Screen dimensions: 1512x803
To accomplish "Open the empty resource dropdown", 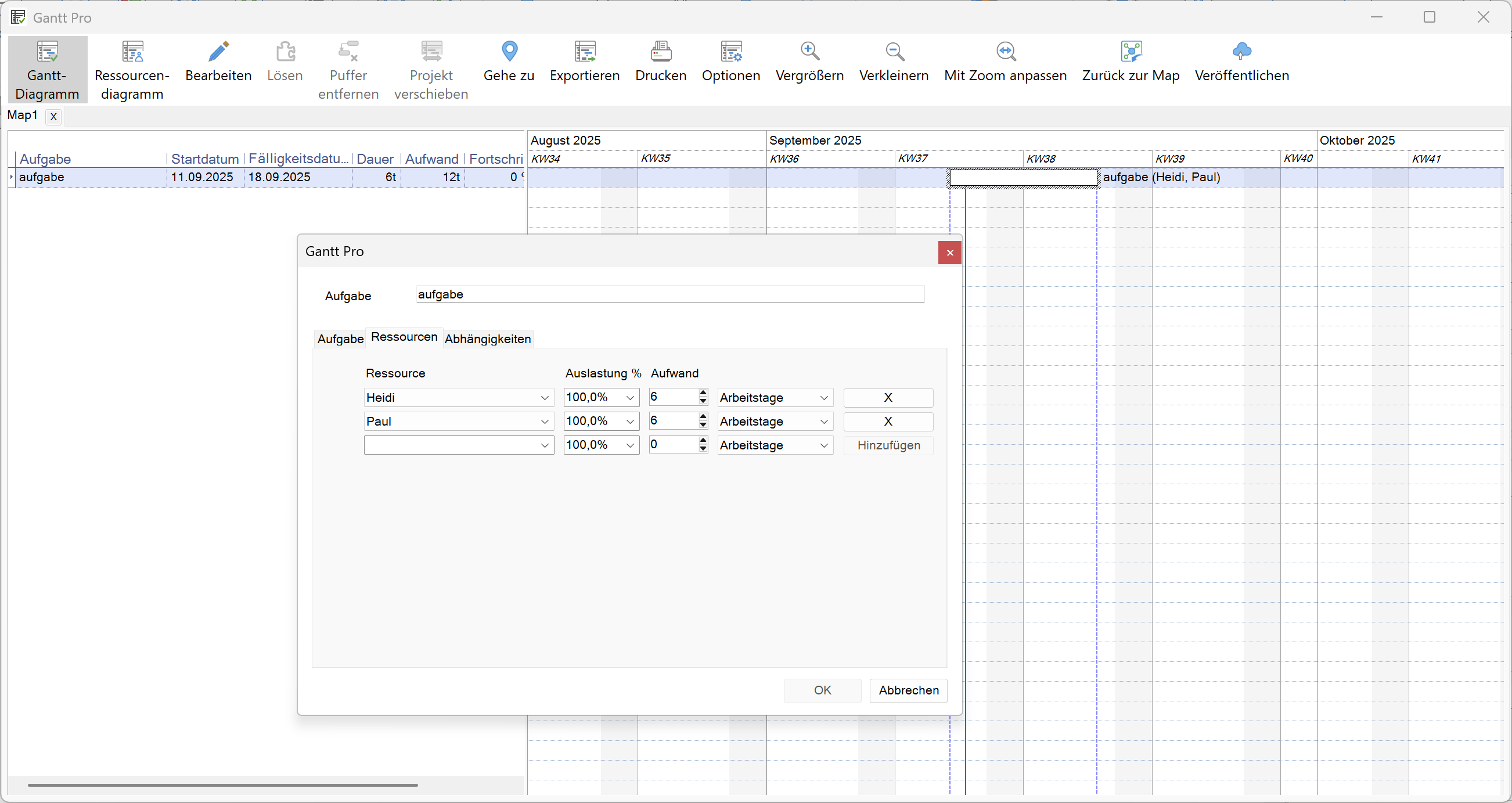I will (x=545, y=445).
